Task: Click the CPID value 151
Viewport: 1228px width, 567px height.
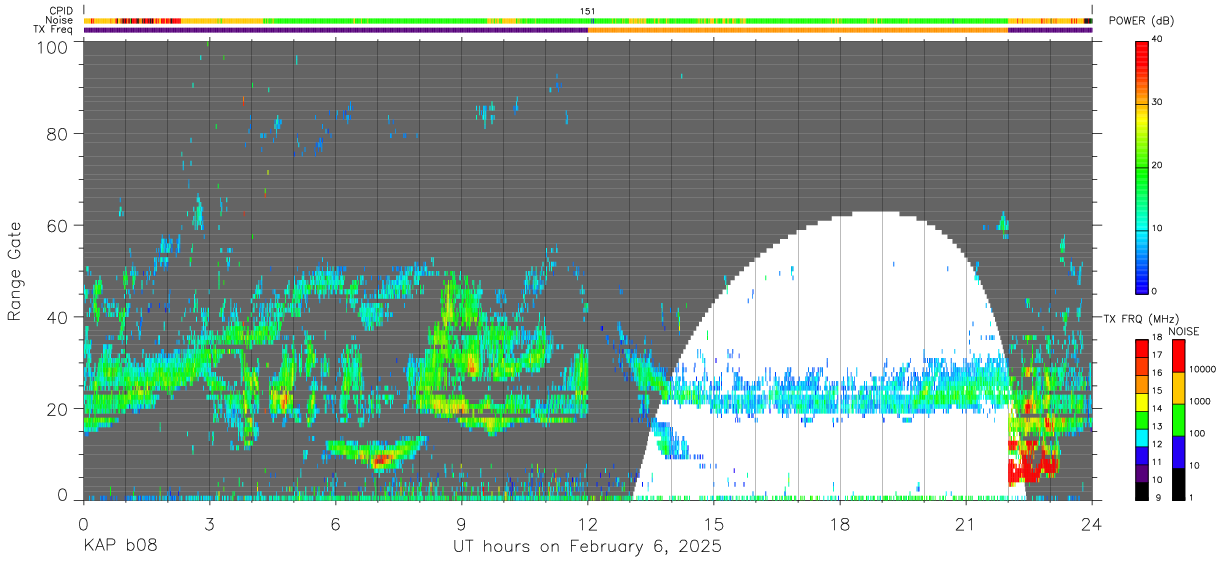Action: click(x=588, y=11)
